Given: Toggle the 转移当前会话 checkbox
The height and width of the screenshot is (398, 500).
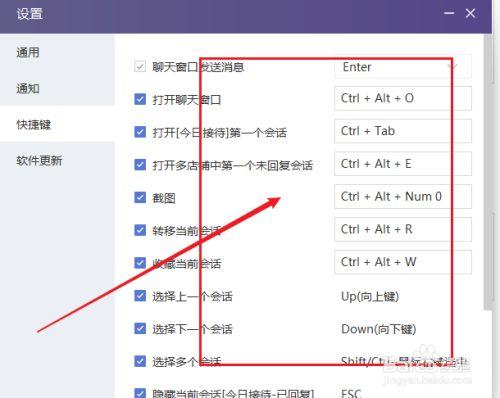Looking at the screenshot, I should tap(140, 230).
